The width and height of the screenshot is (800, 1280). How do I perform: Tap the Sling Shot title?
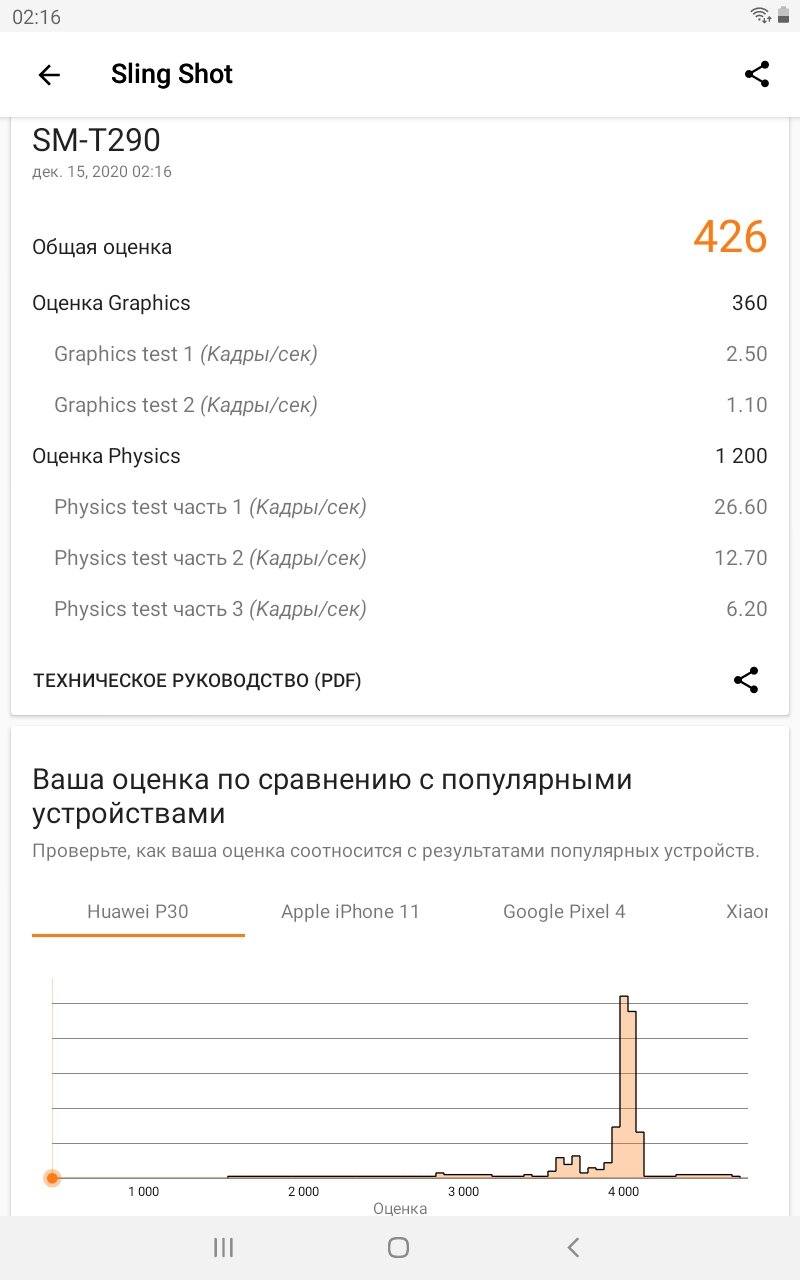coord(172,75)
